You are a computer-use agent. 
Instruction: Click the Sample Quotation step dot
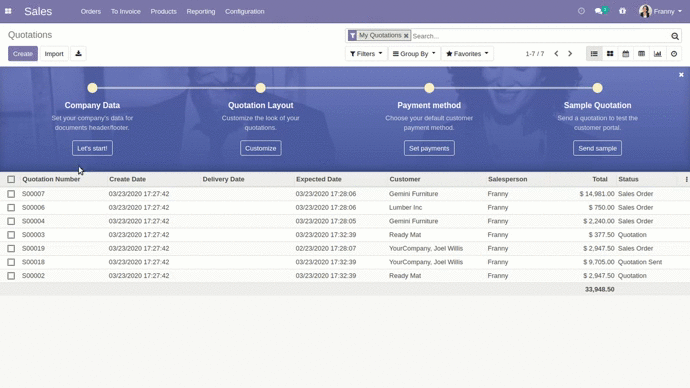(597, 88)
